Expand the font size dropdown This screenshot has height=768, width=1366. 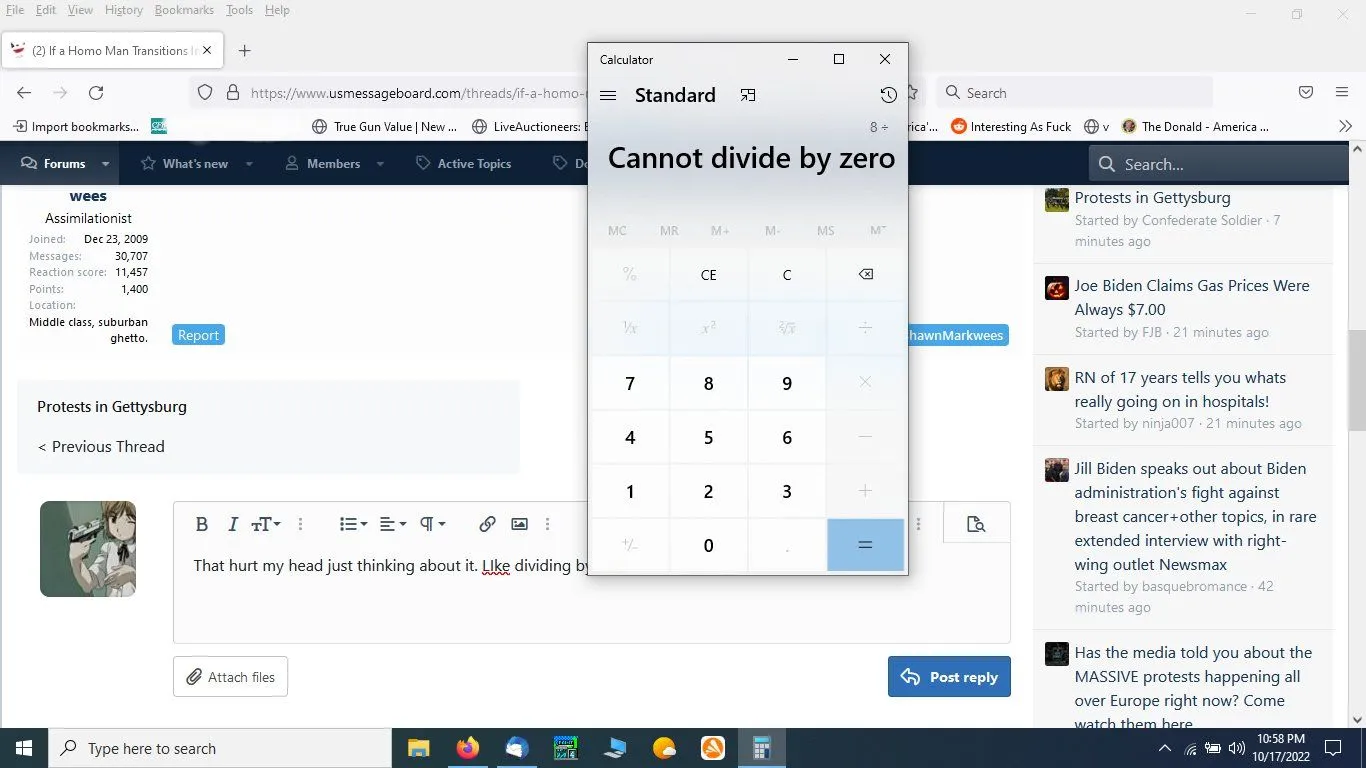point(266,524)
